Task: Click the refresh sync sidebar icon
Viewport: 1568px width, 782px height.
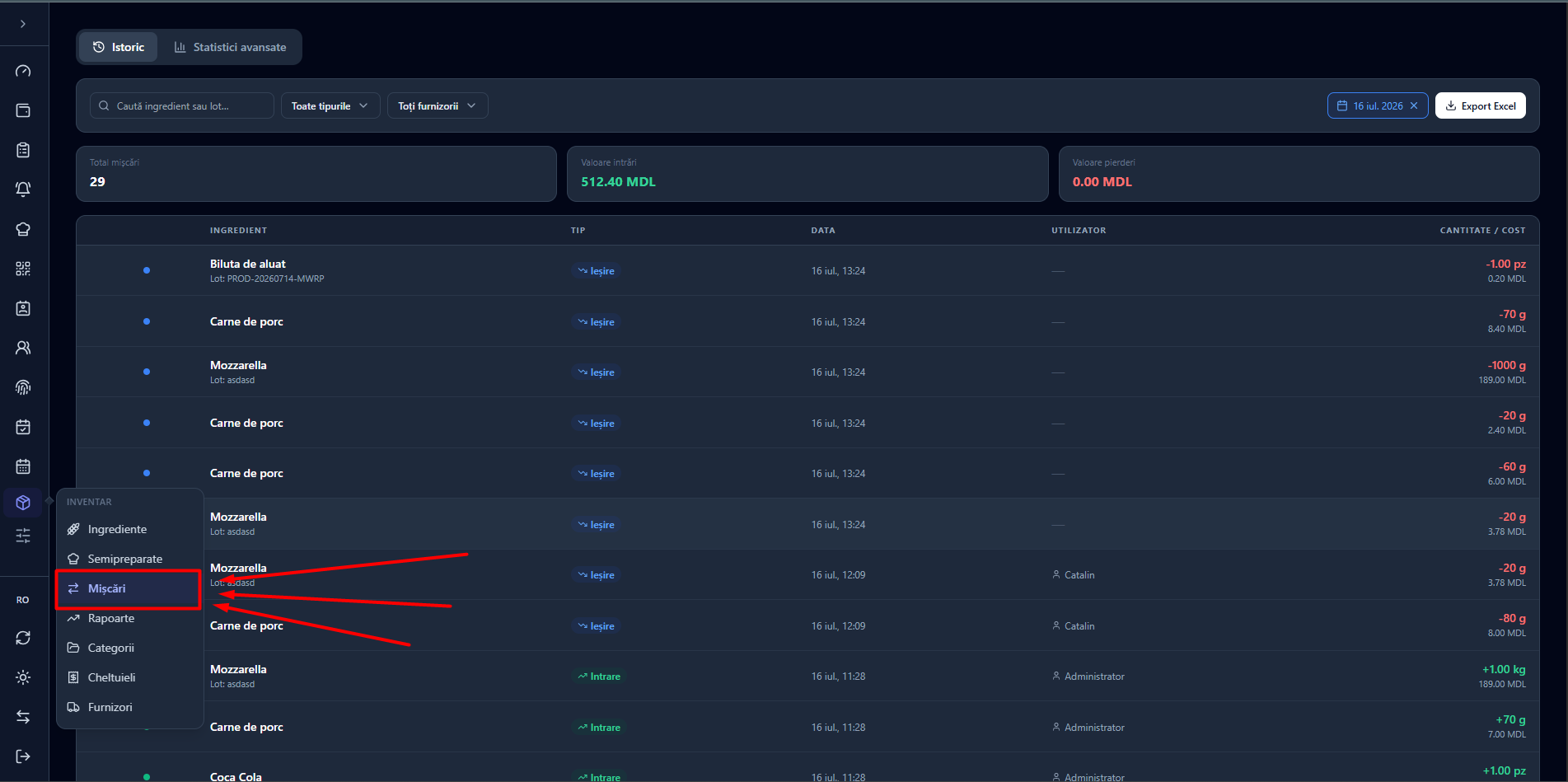Action: pos(23,638)
